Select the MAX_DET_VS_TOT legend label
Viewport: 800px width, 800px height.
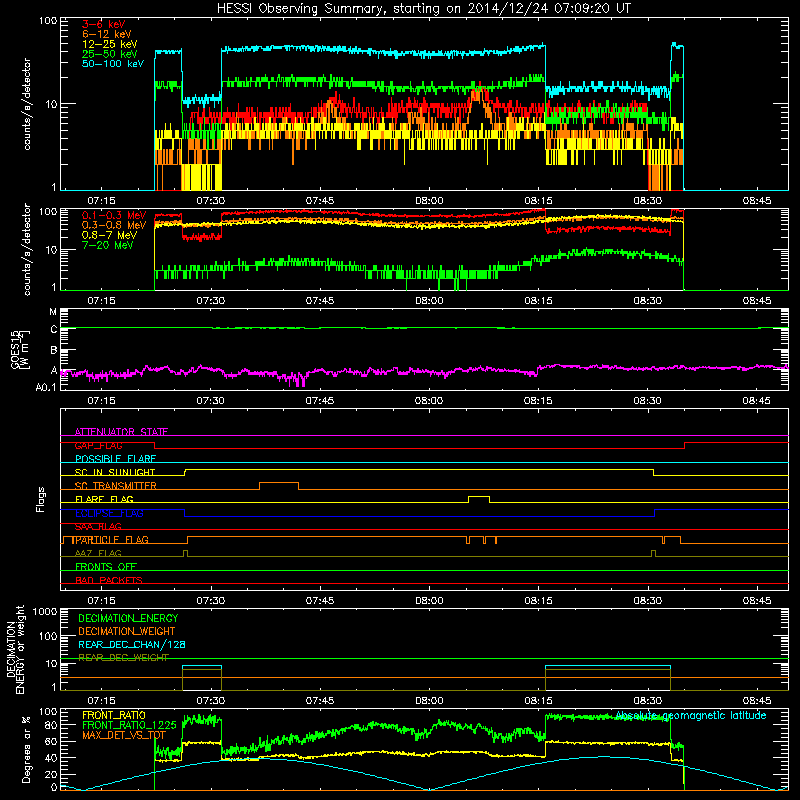pos(124,735)
